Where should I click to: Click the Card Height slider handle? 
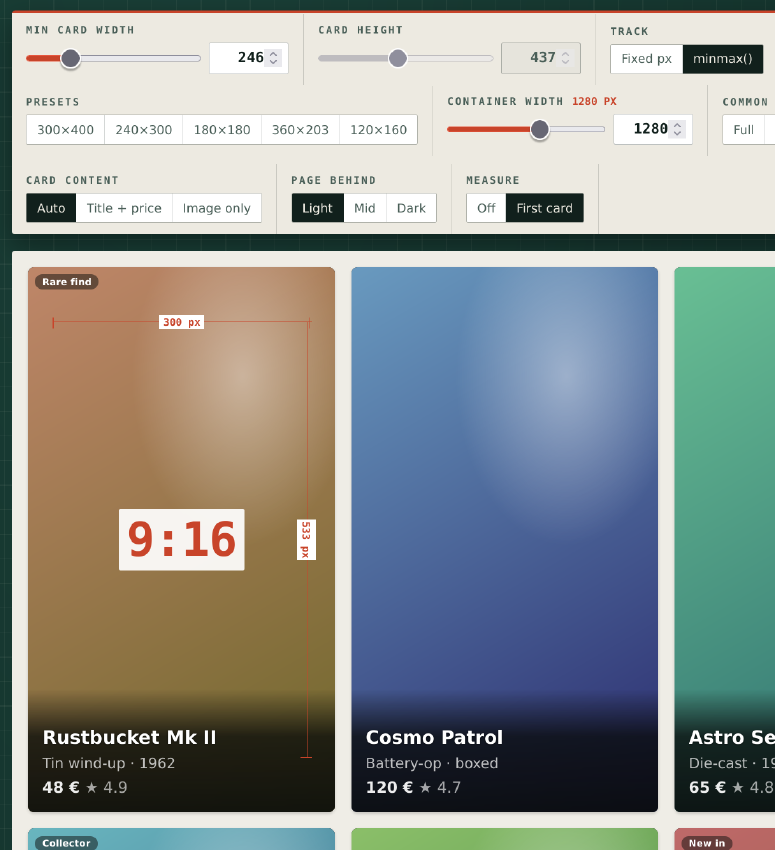click(398, 58)
